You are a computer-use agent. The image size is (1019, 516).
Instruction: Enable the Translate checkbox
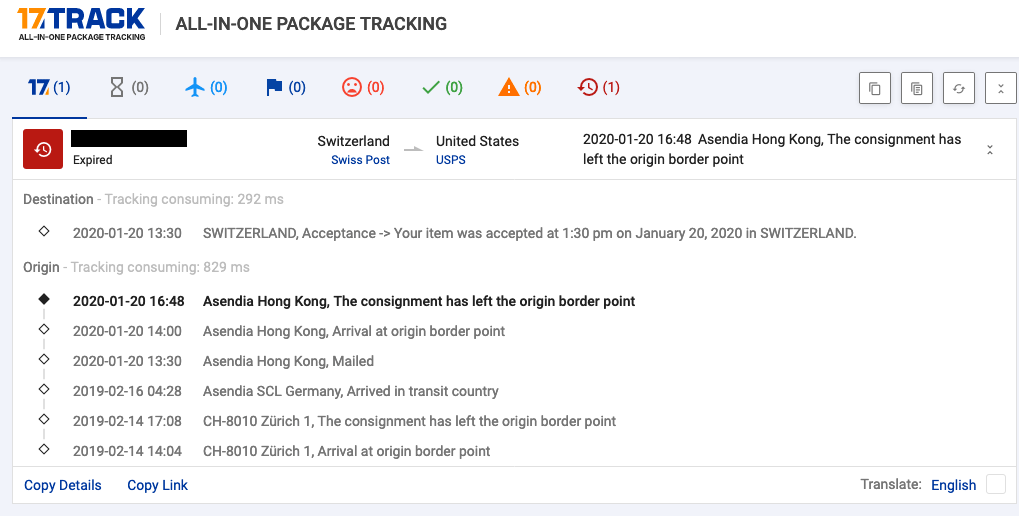(995, 485)
